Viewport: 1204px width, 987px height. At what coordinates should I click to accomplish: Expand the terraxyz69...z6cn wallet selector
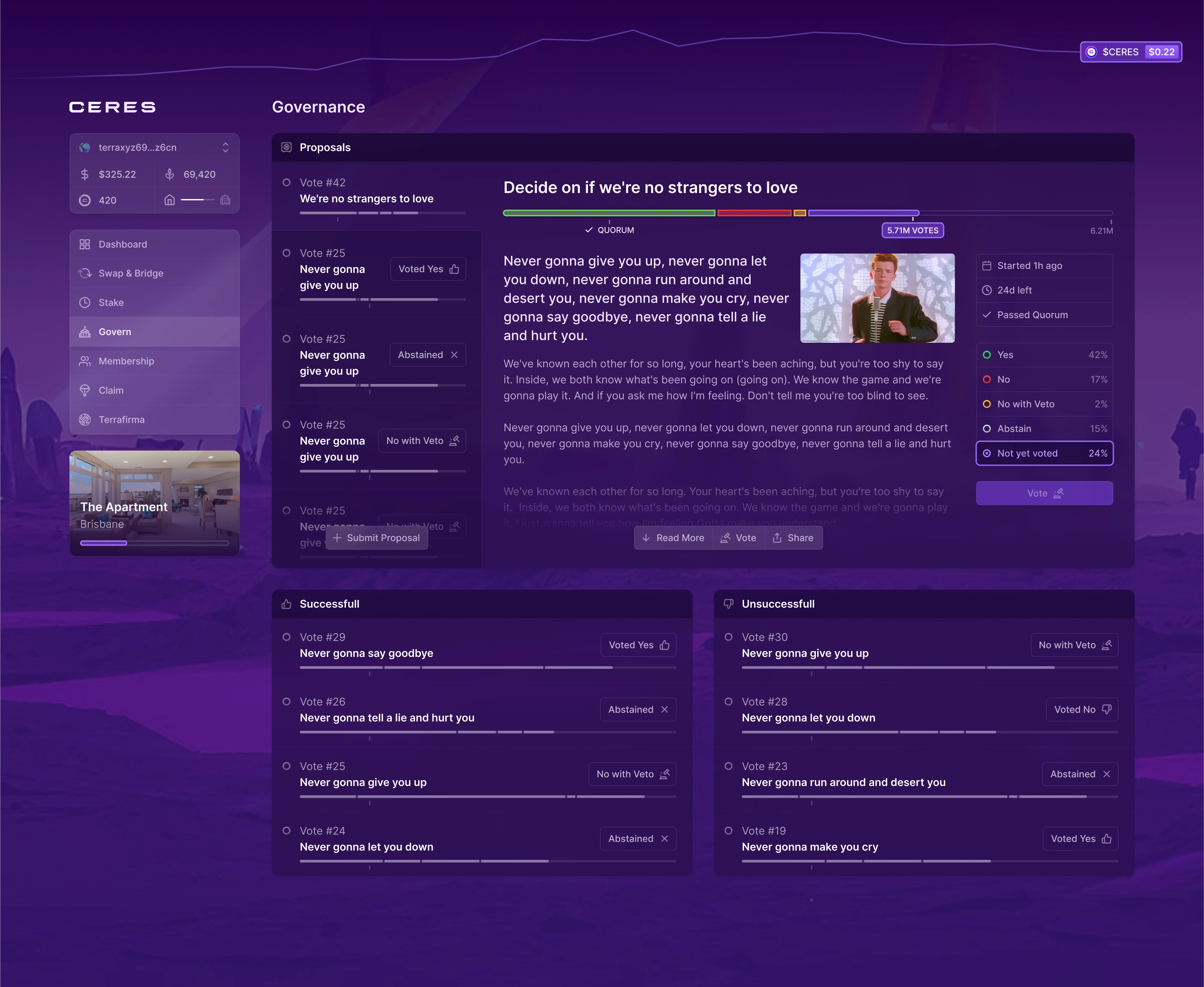point(155,147)
